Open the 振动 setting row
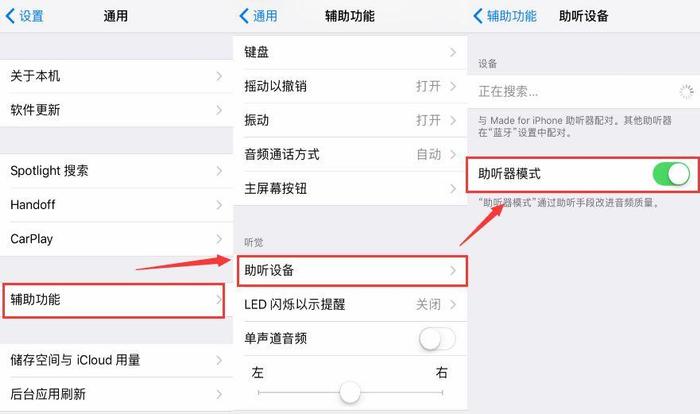Viewport: 700px width, 414px height. (350, 121)
